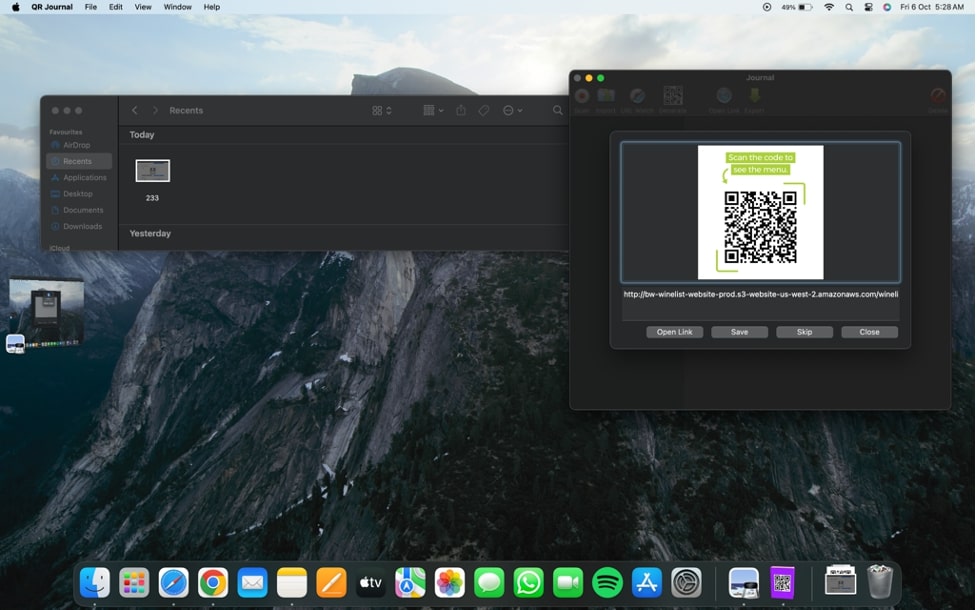Image resolution: width=977 pixels, height=610 pixels.
Task: Expand the Finder action ellipsis menu
Action: coord(512,111)
